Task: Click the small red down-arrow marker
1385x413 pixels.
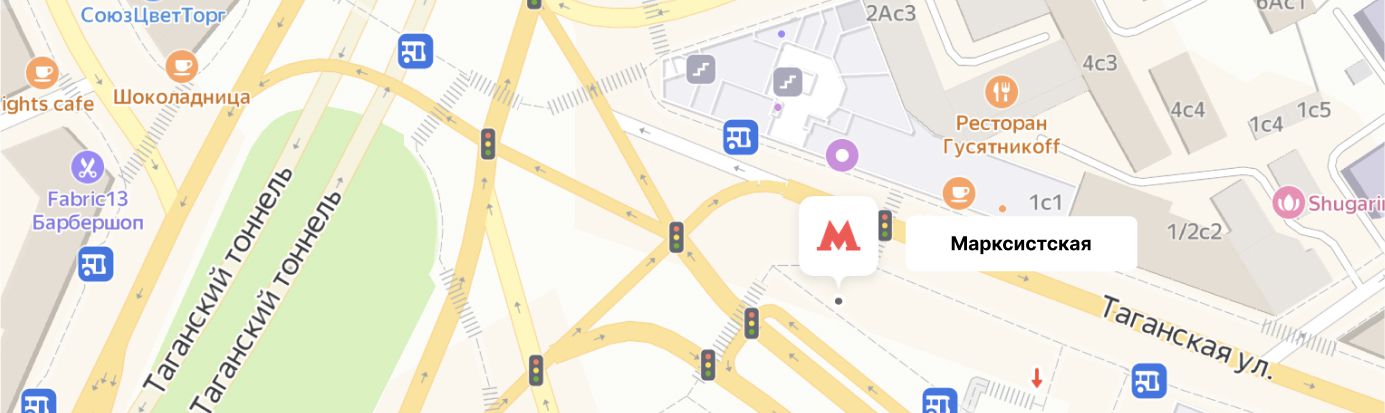Action: tap(1037, 377)
